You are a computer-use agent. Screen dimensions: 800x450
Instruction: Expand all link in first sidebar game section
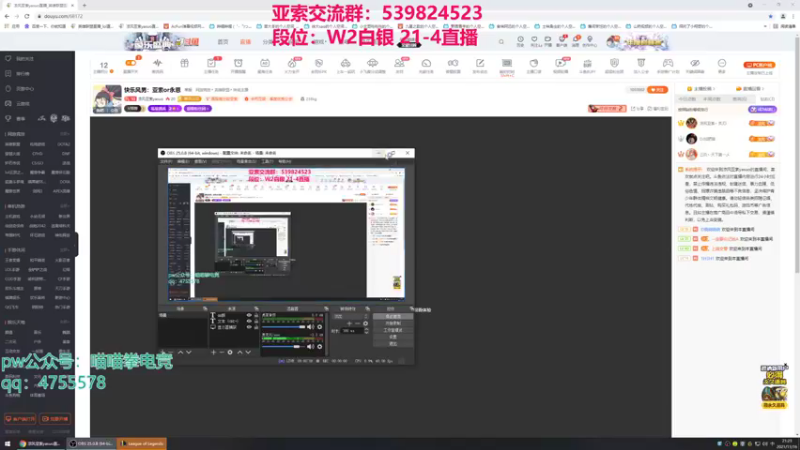(65, 134)
